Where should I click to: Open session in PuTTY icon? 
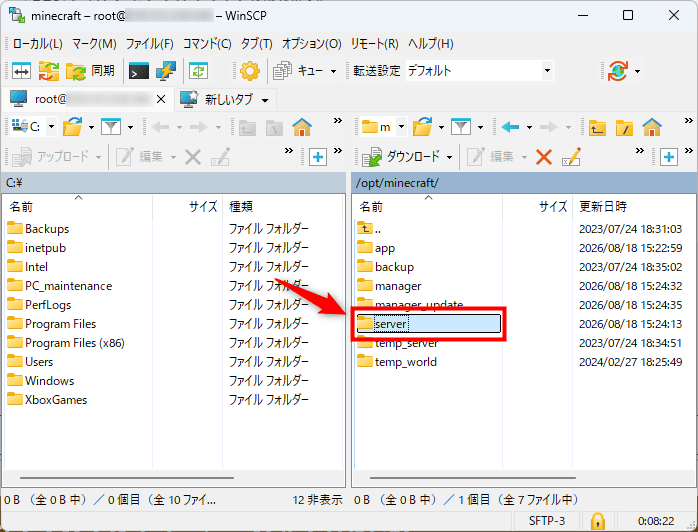click(166, 71)
